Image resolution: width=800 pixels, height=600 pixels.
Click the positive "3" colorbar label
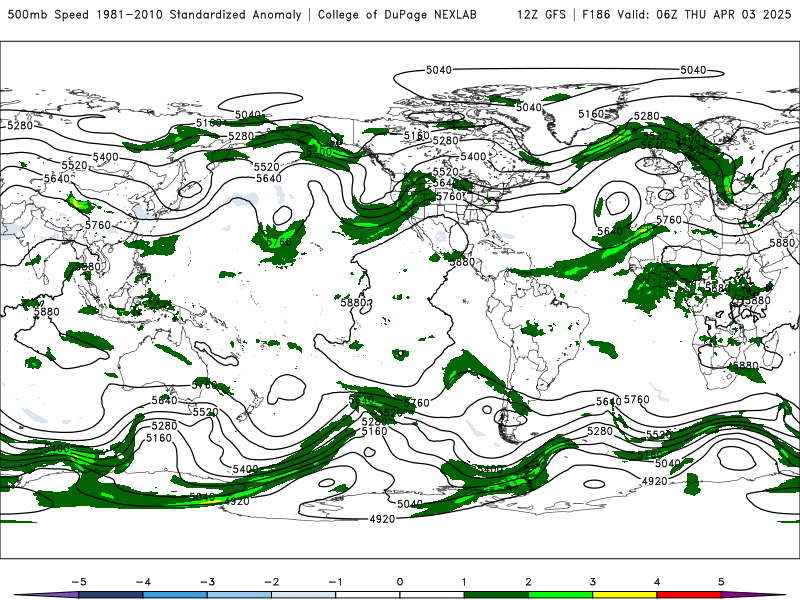point(592,582)
